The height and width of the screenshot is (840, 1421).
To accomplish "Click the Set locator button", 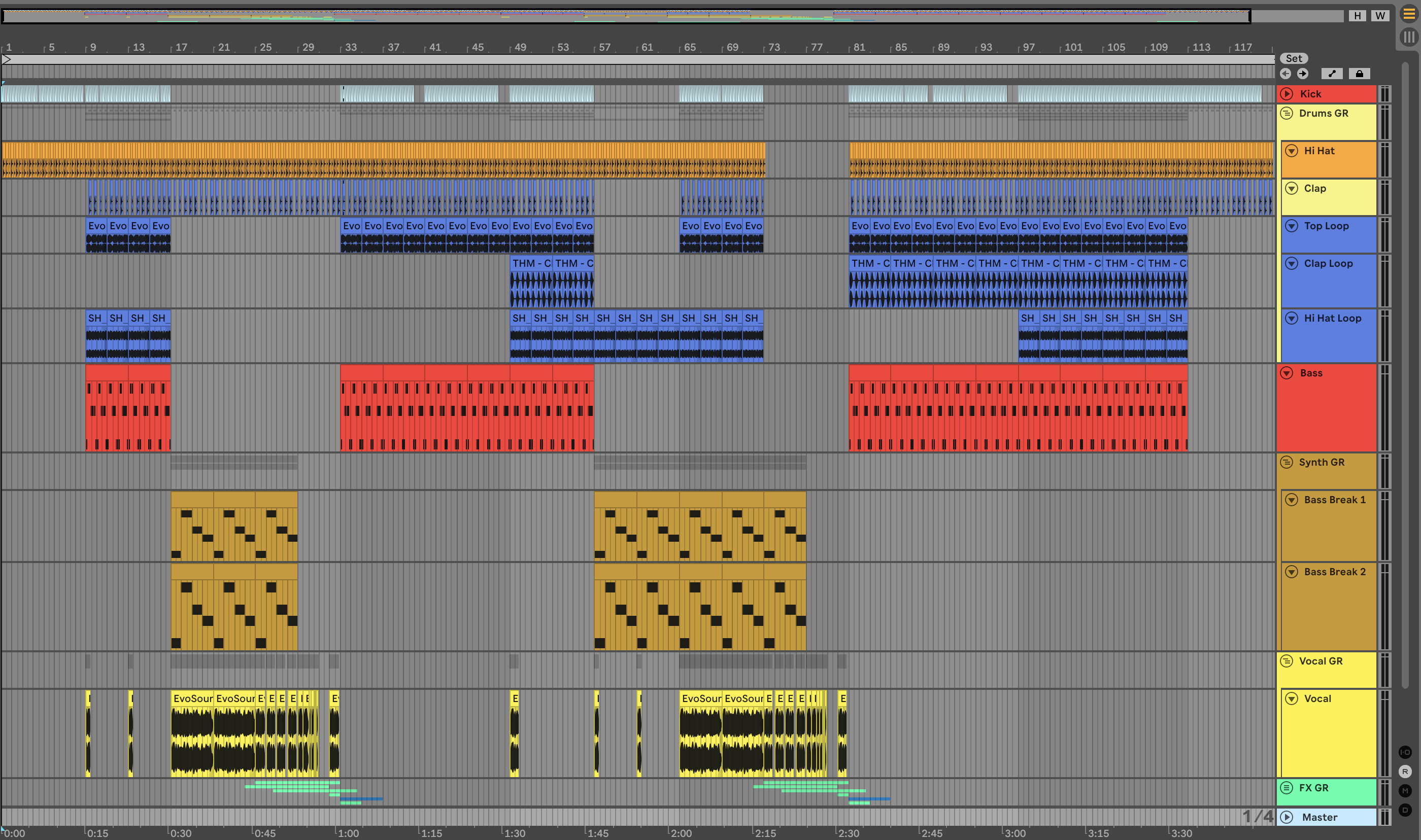I will point(1294,58).
